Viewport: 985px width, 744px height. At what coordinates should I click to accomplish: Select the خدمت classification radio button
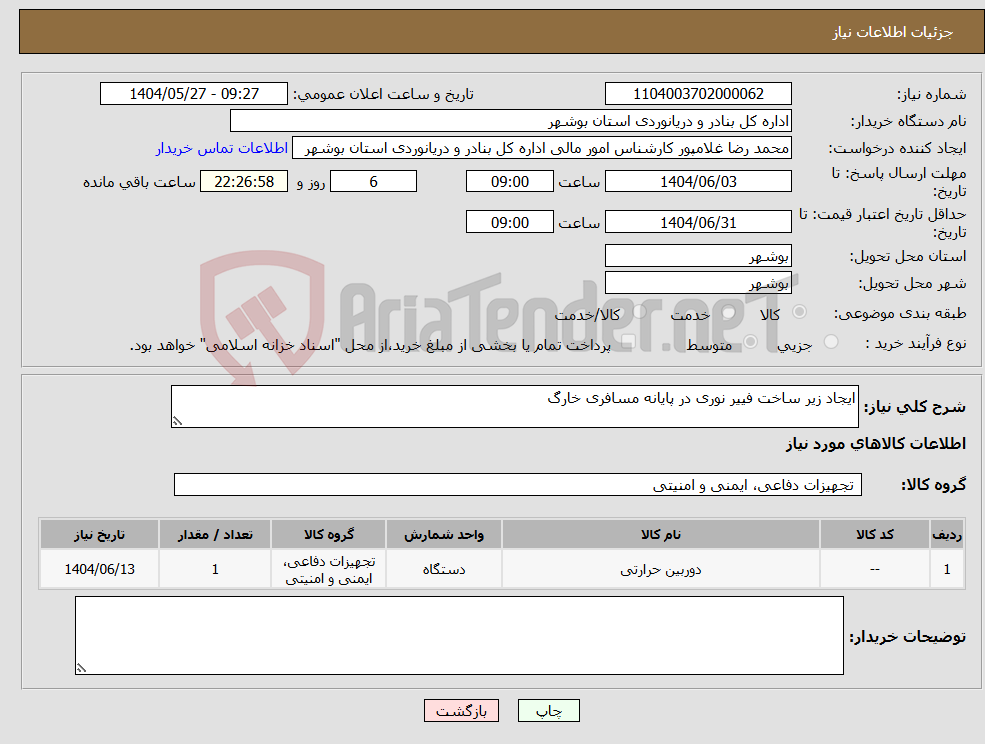tap(729, 313)
